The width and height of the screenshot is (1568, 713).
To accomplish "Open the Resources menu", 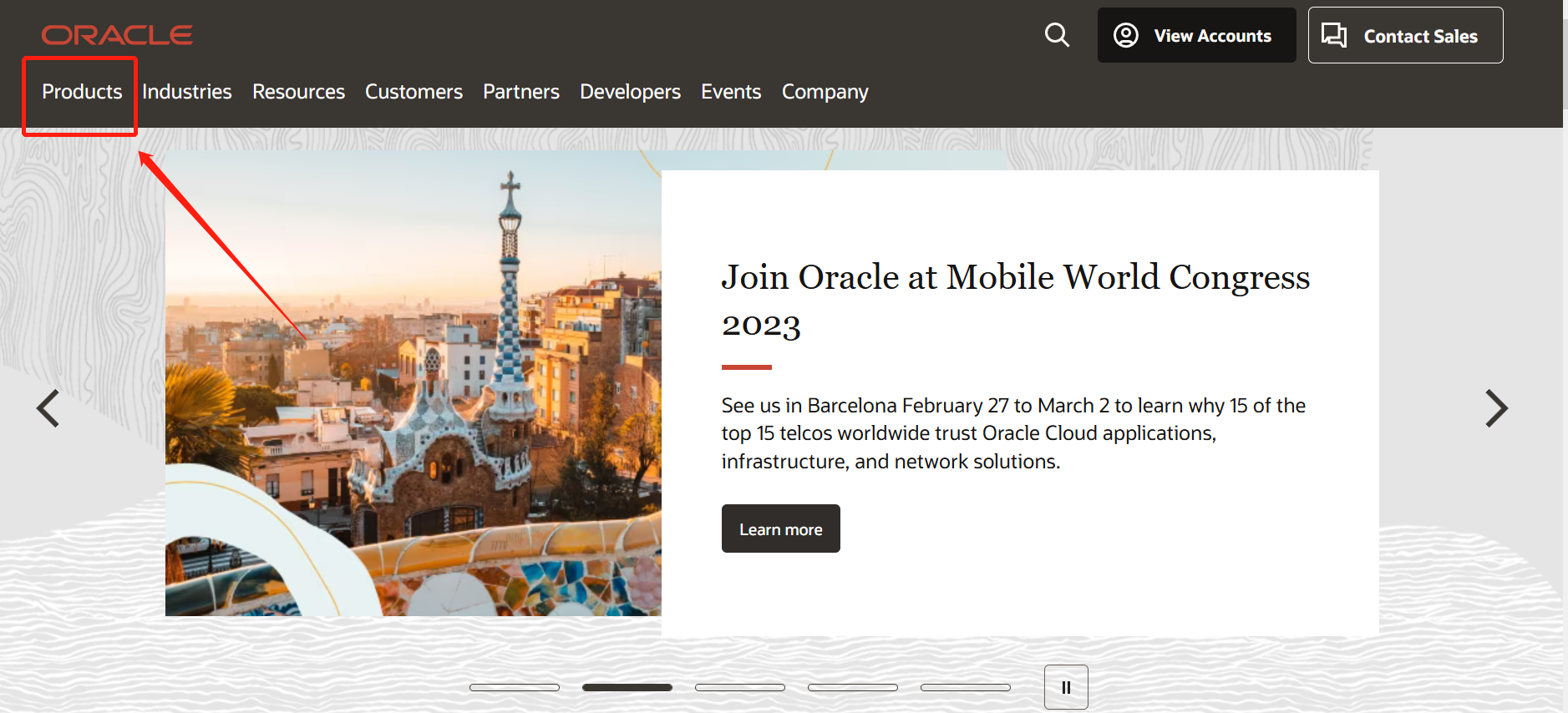I will (298, 92).
